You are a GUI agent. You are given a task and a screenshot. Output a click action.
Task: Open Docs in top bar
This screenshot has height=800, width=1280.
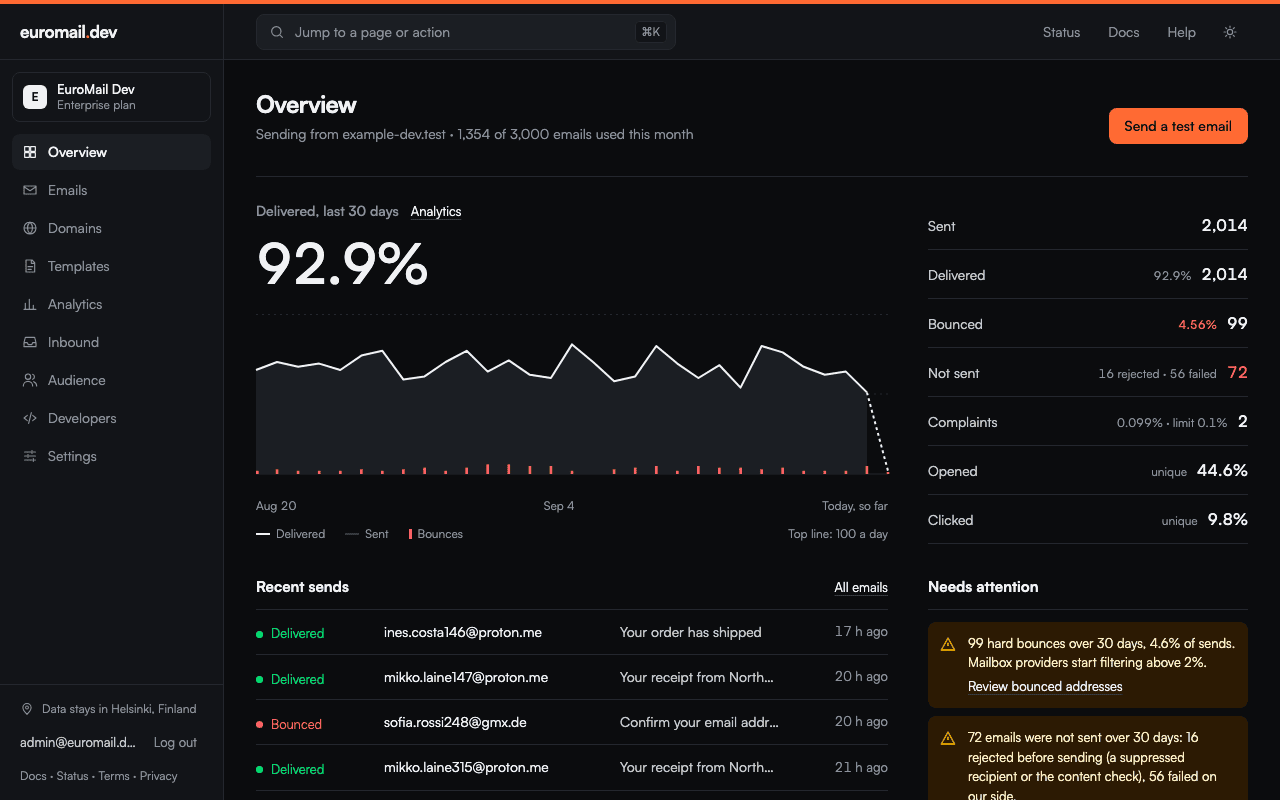pos(1124,32)
